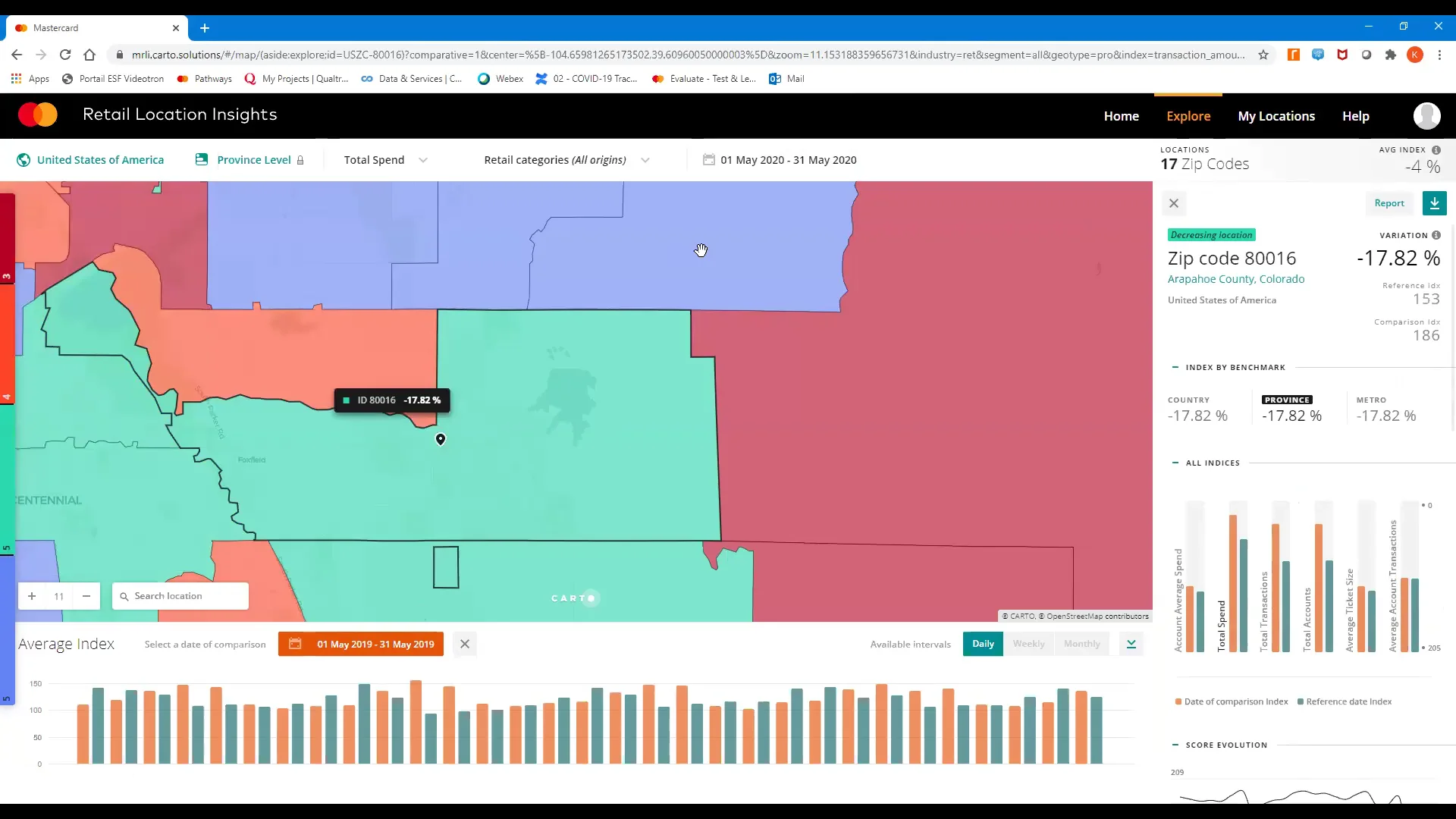Zoom in on the map
The width and height of the screenshot is (1456, 819).
point(31,596)
